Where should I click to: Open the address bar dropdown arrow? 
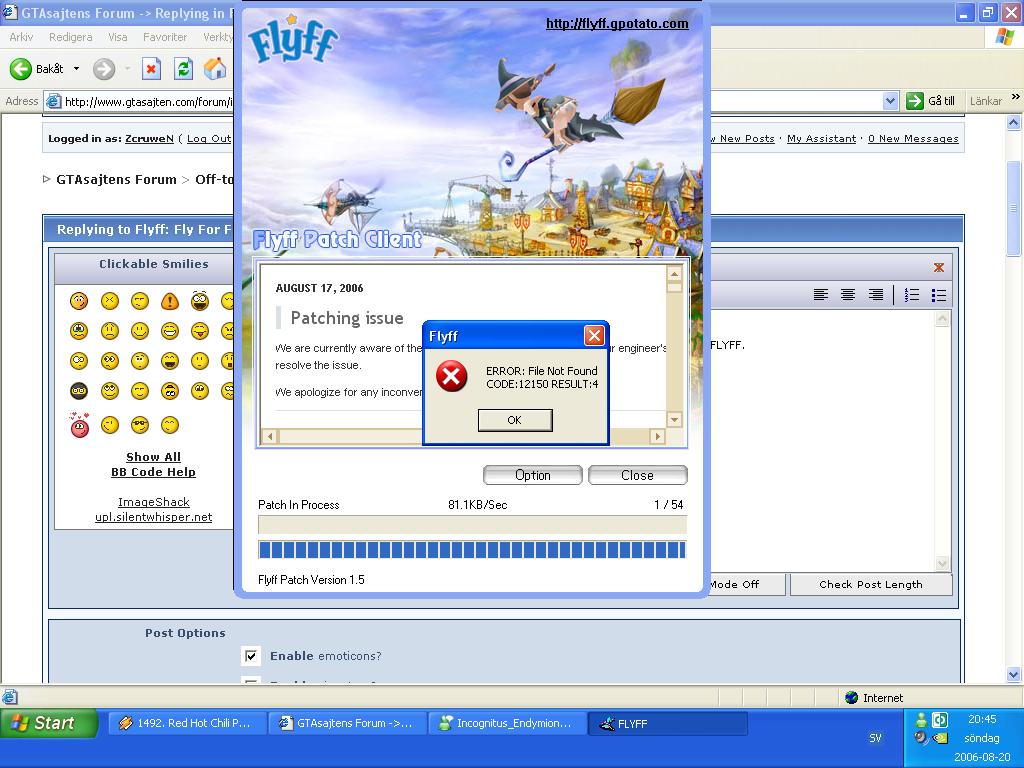click(889, 101)
